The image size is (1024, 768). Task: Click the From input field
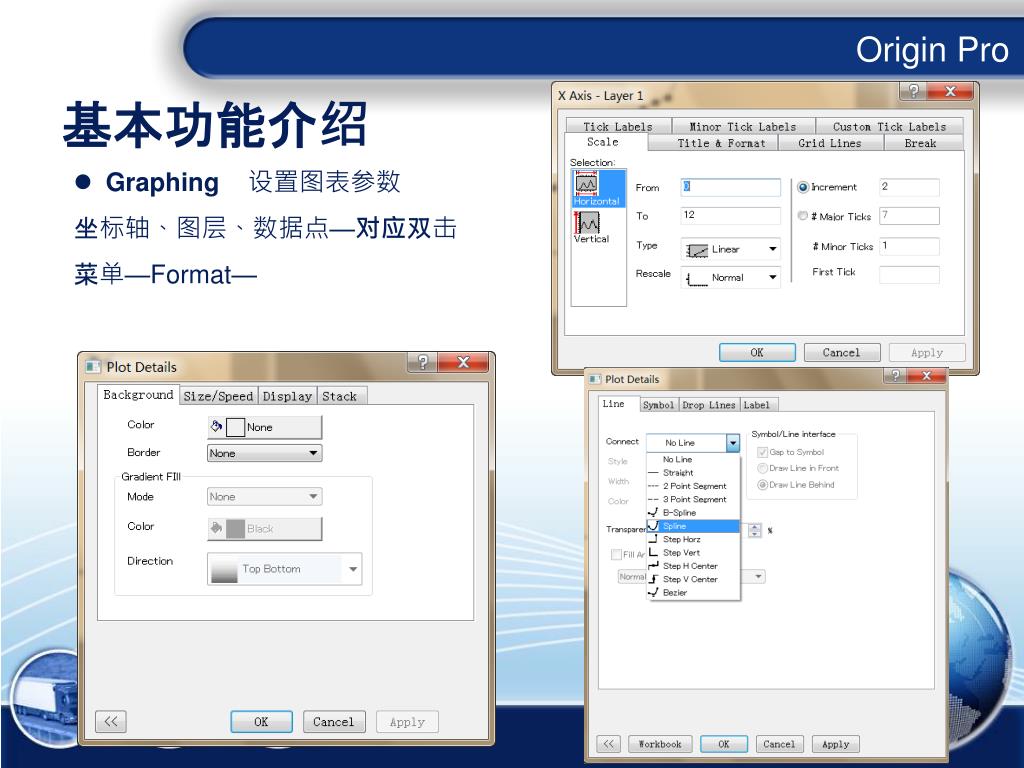(x=730, y=187)
